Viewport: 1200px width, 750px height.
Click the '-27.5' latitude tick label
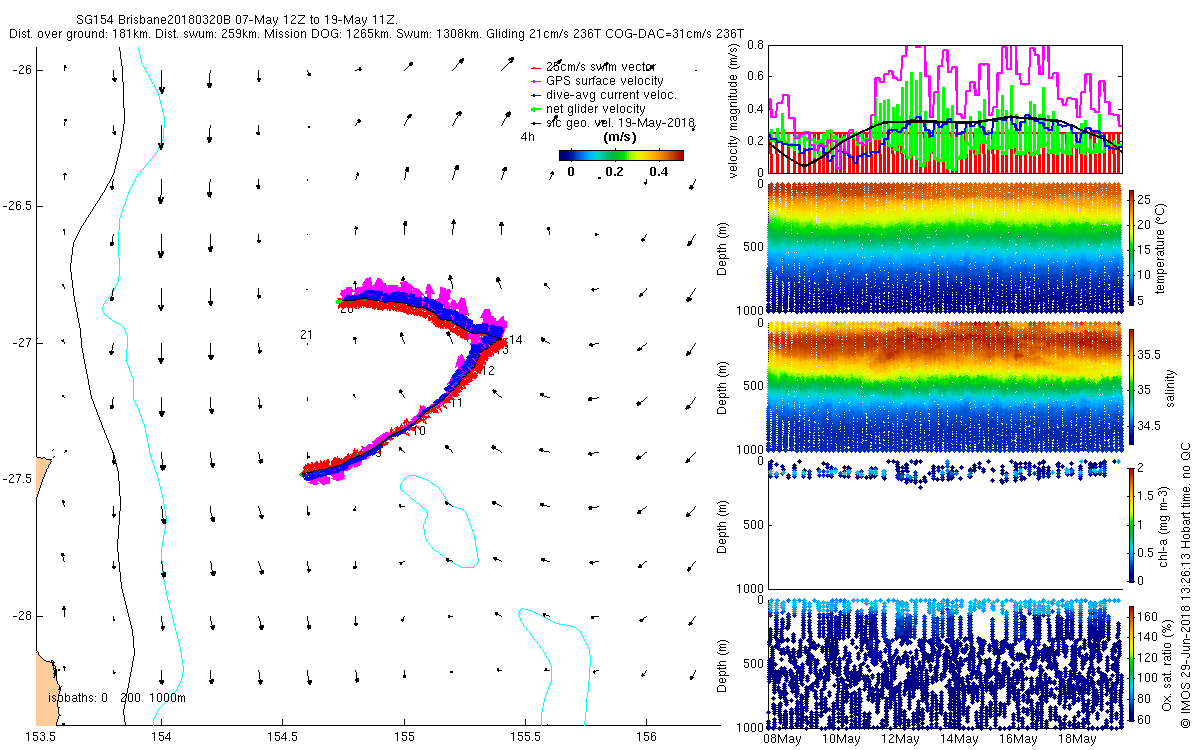tap(17, 479)
